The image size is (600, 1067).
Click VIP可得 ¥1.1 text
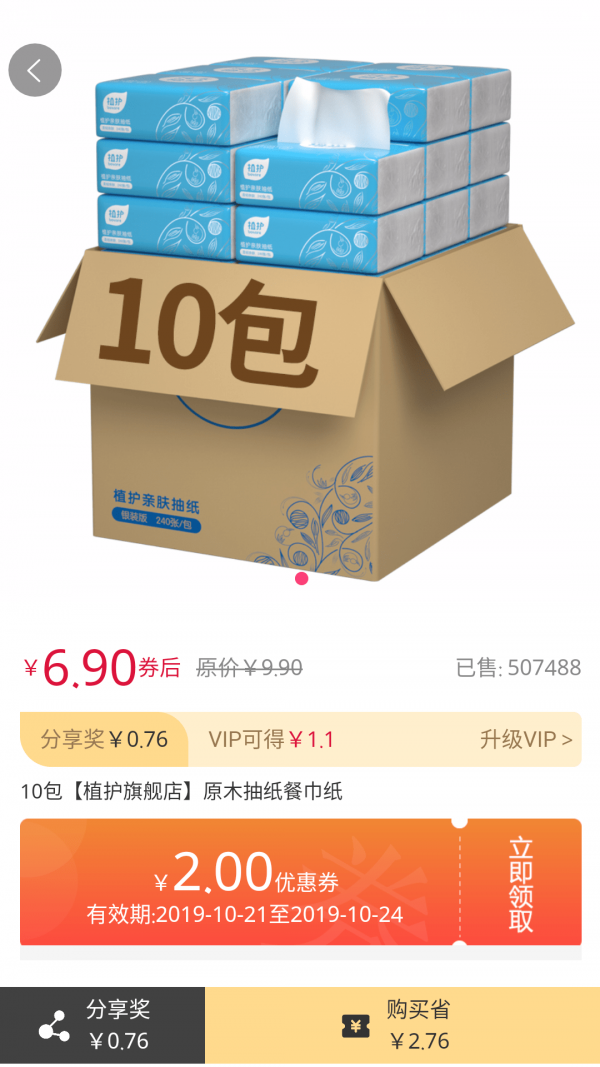coord(271,740)
